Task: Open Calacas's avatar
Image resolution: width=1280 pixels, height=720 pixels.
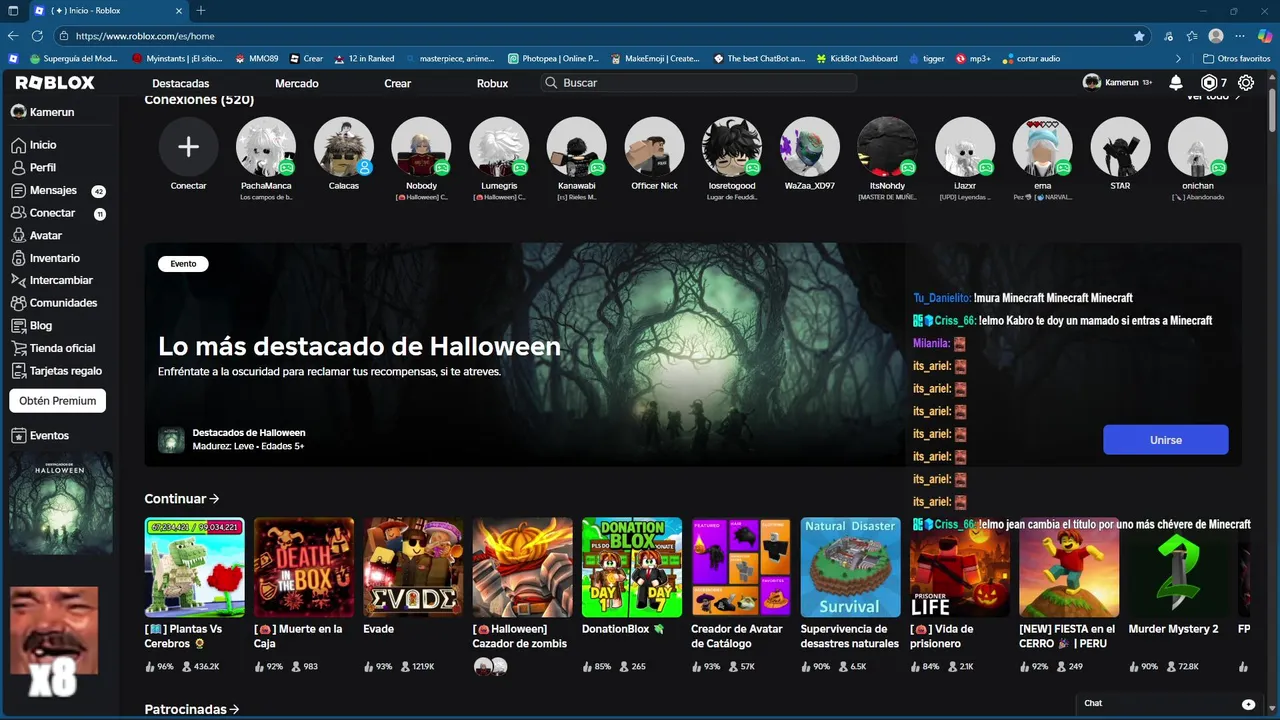Action: click(344, 147)
